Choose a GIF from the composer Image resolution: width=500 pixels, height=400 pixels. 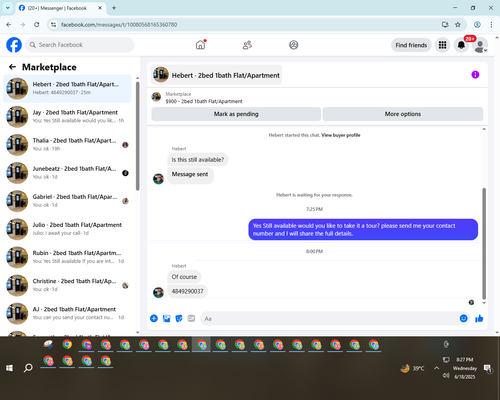191,318
